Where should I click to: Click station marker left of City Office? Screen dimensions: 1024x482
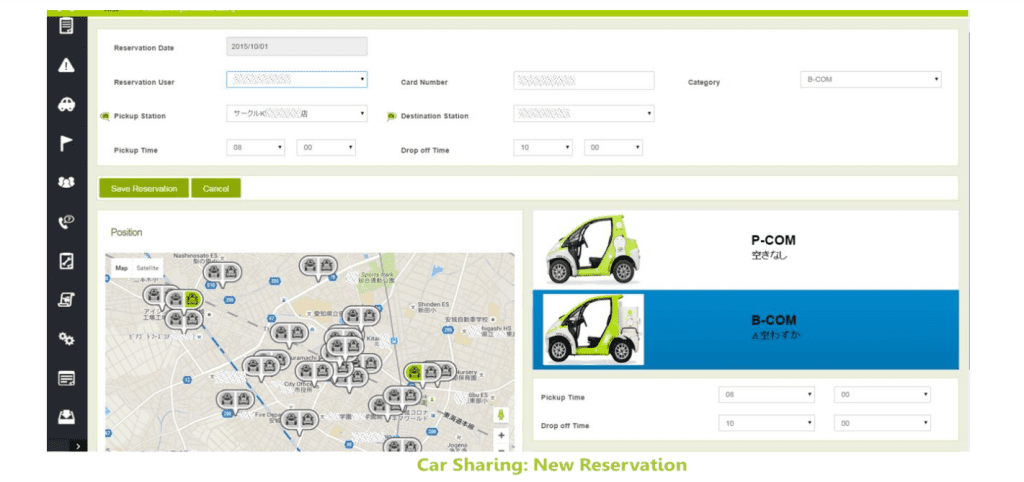(261, 366)
